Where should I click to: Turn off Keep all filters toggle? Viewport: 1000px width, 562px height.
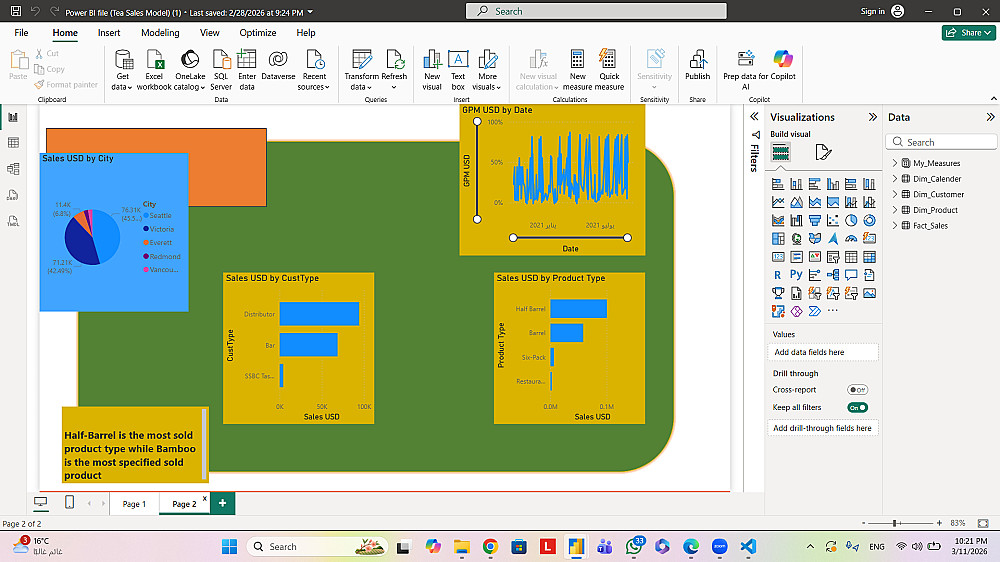pos(857,407)
